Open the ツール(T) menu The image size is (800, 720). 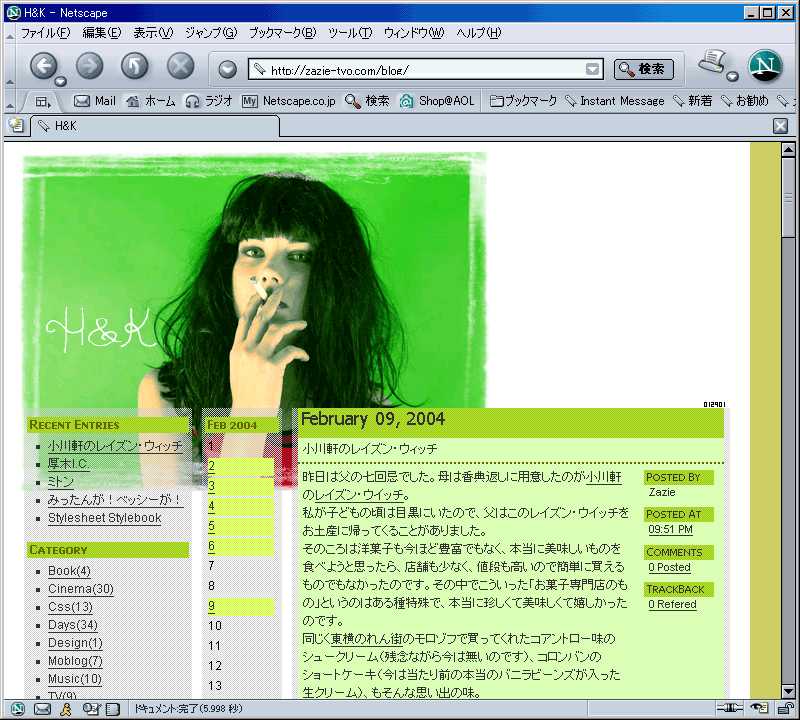point(350,33)
